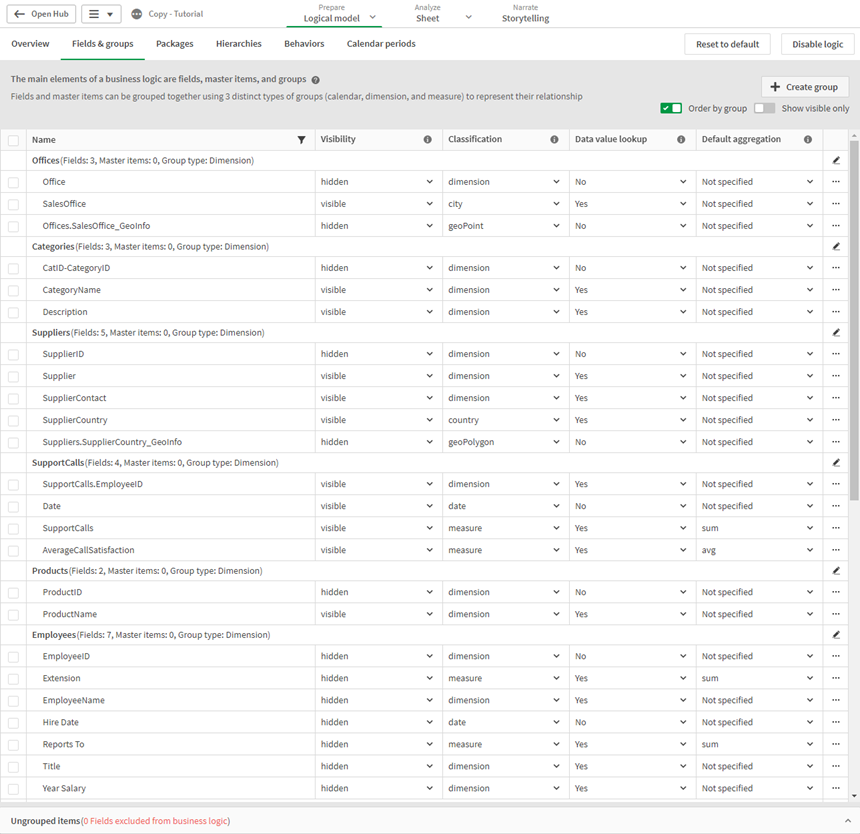Open help icon beside business logic description
This screenshot has width=860, height=834.
pos(315,80)
